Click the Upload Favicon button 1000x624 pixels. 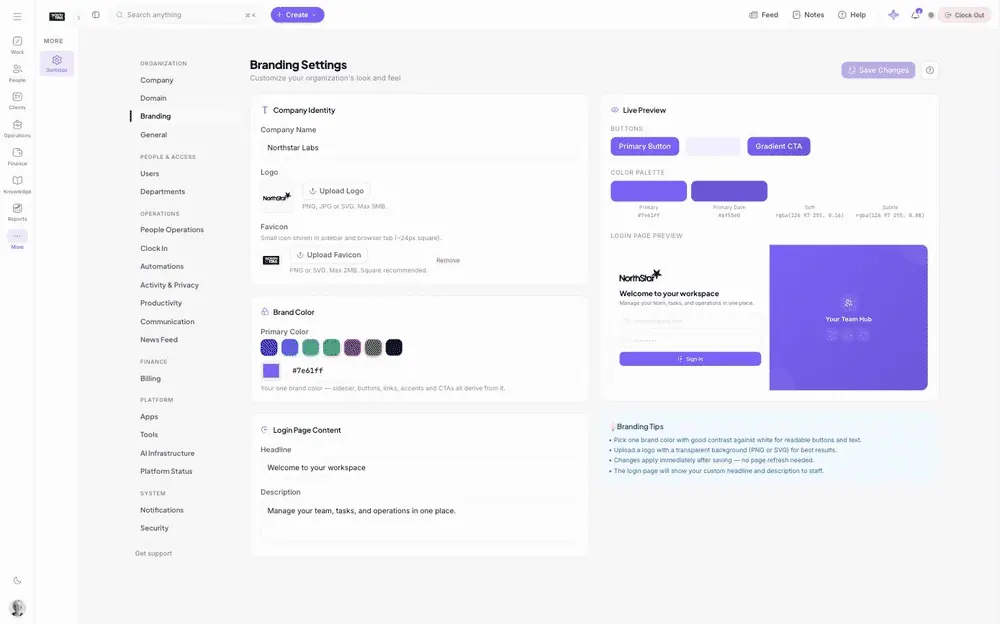pyautogui.click(x=328, y=255)
